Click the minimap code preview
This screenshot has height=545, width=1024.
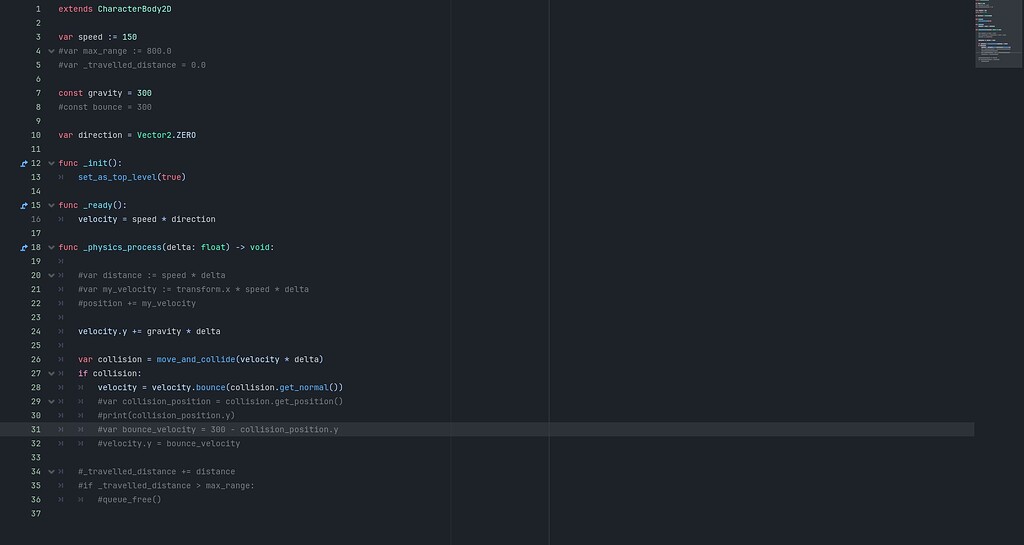[998, 34]
